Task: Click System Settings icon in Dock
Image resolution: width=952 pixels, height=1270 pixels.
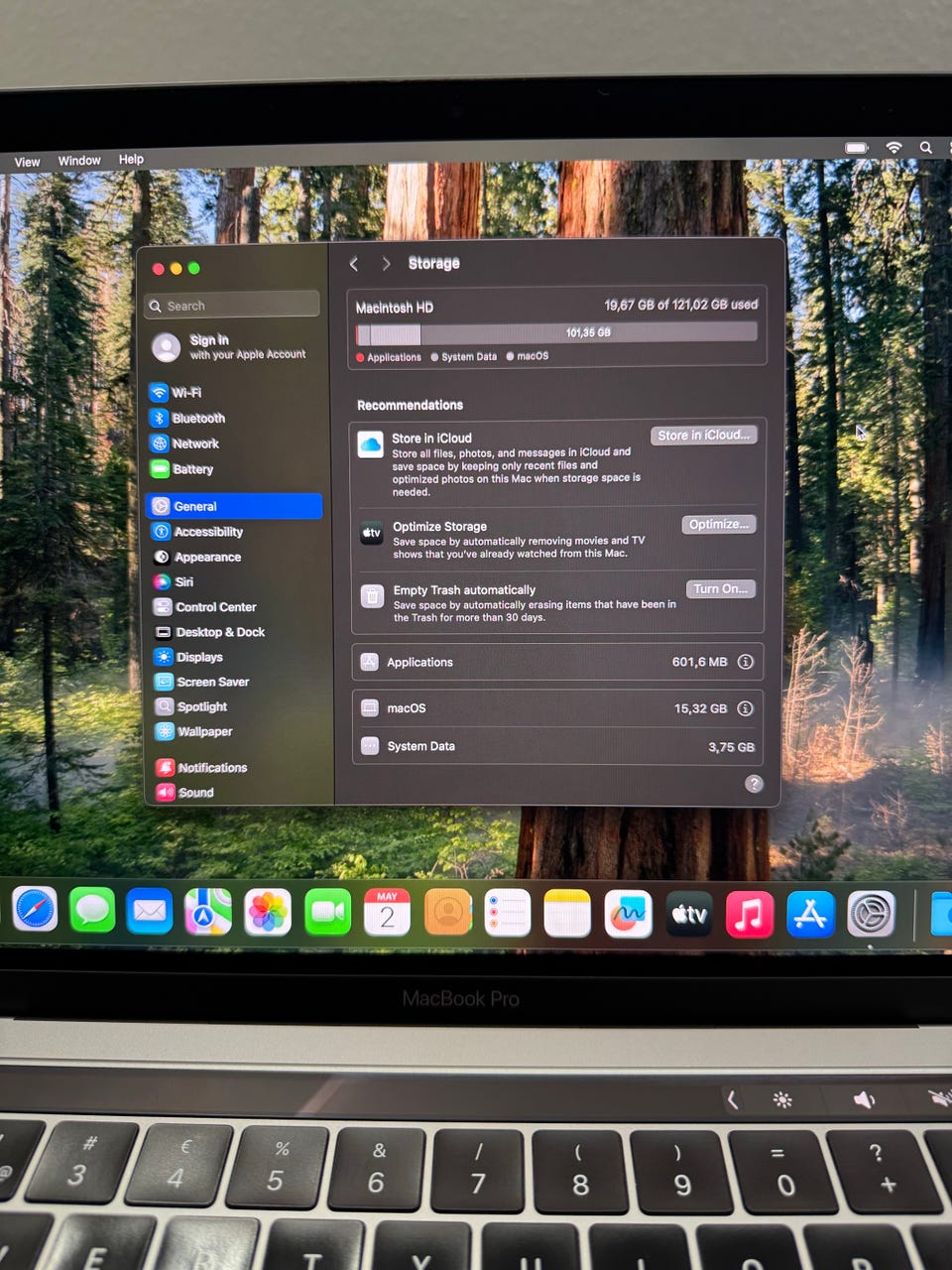Action: point(872,914)
